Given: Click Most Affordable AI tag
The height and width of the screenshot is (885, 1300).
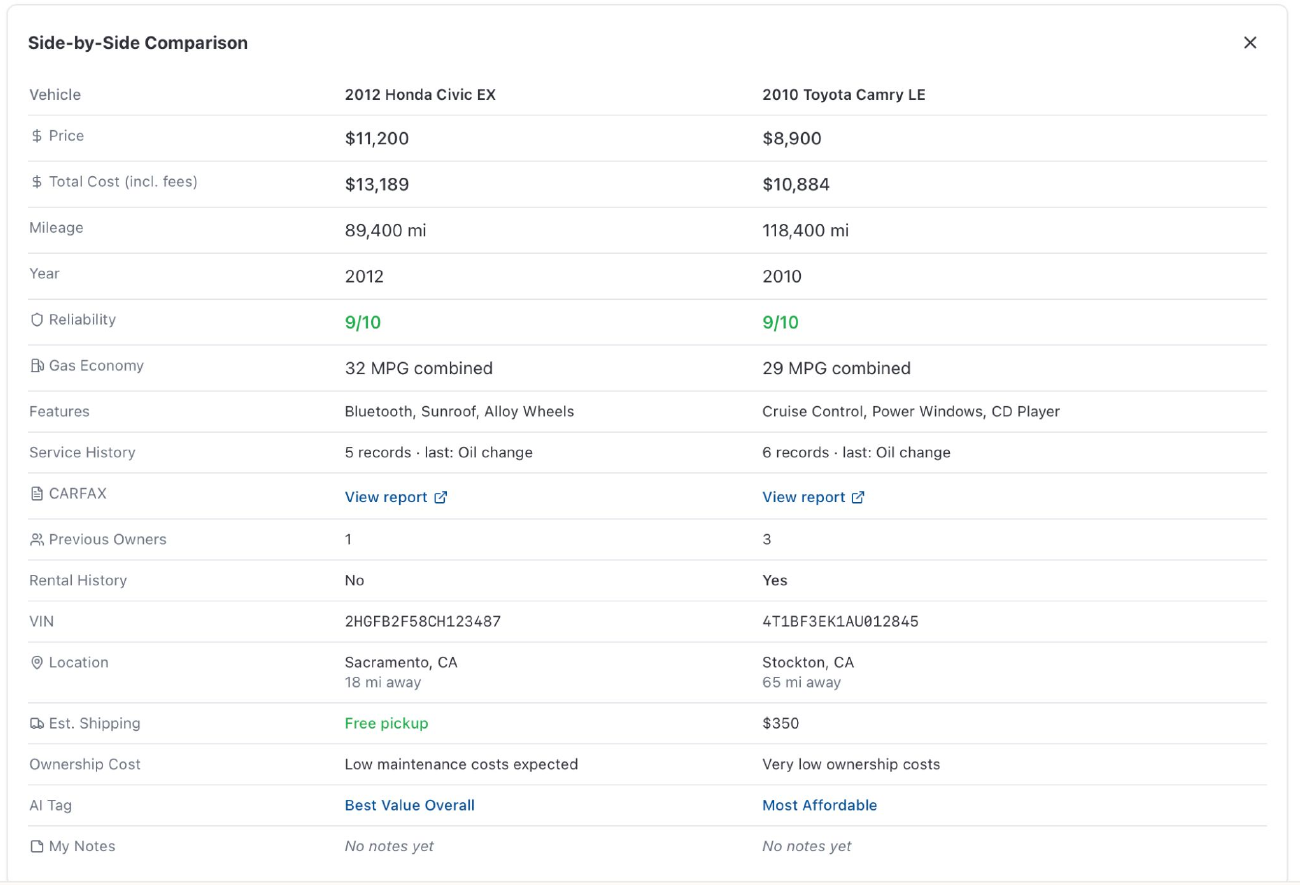Looking at the screenshot, I should coord(819,805).
